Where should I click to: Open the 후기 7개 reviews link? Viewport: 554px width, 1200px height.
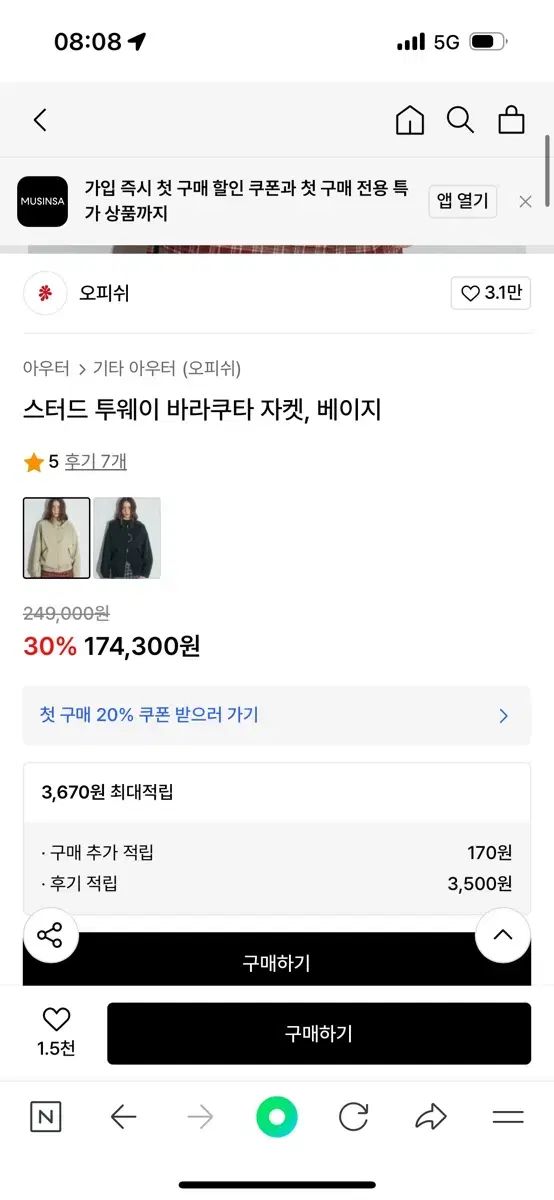[96, 462]
